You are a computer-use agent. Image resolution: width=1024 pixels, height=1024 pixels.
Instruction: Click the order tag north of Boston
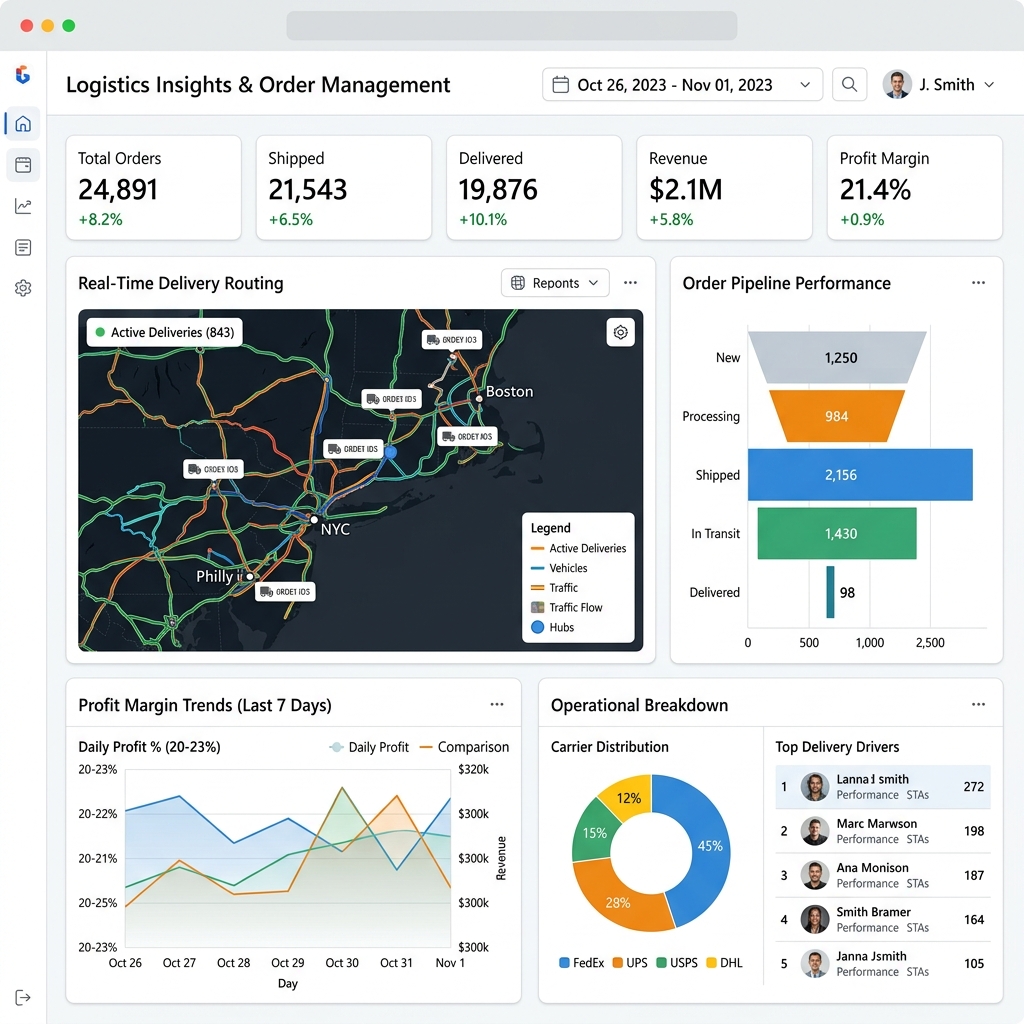click(451, 340)
